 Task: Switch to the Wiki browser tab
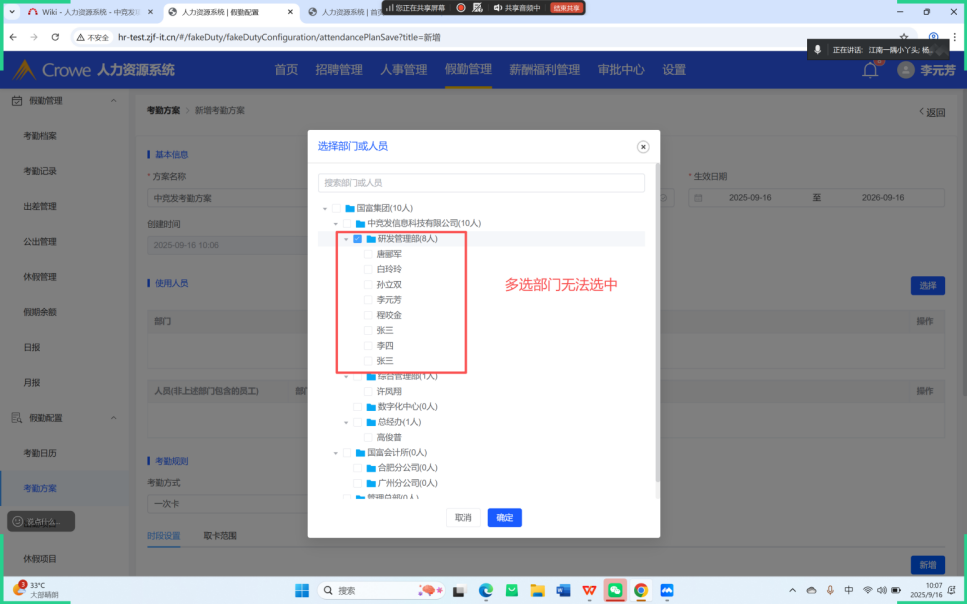tap(91, 12)
